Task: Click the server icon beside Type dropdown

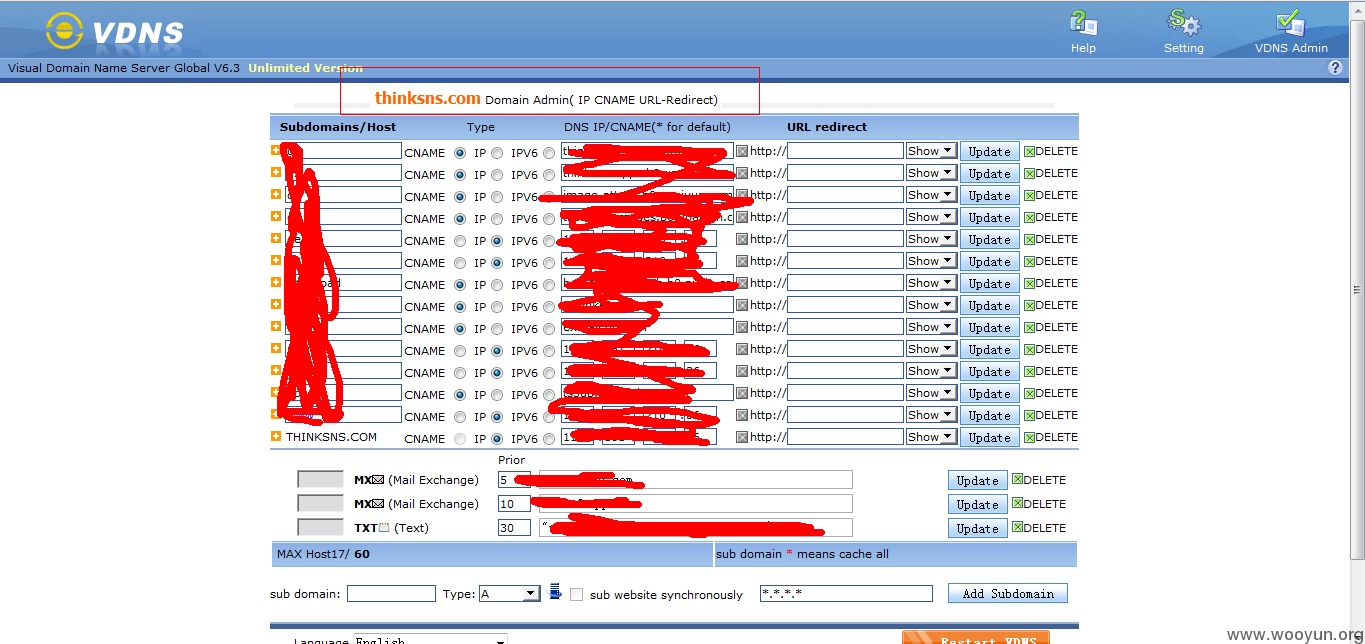Action: (x=556, y=592)
